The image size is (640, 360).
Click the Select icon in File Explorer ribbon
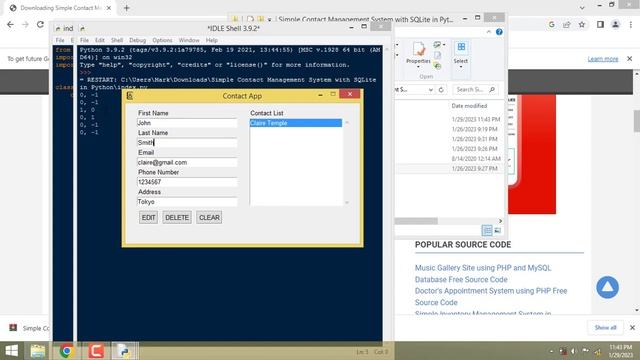[461, 47]
